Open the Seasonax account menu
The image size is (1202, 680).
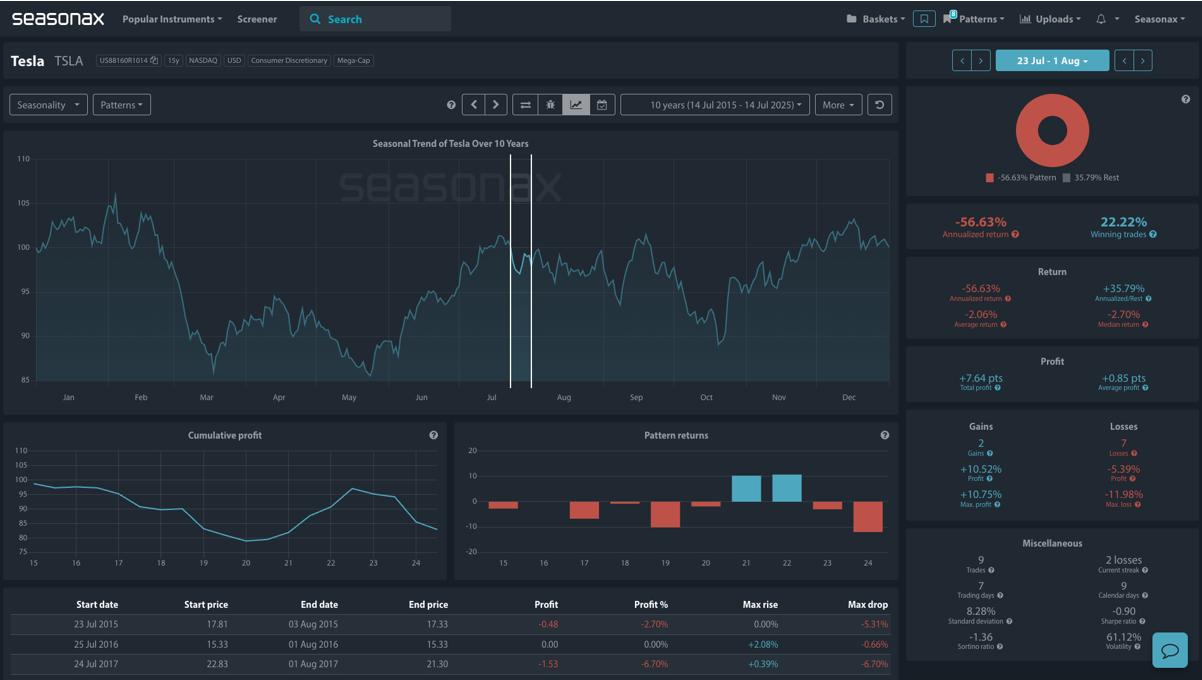point(1159,19)
